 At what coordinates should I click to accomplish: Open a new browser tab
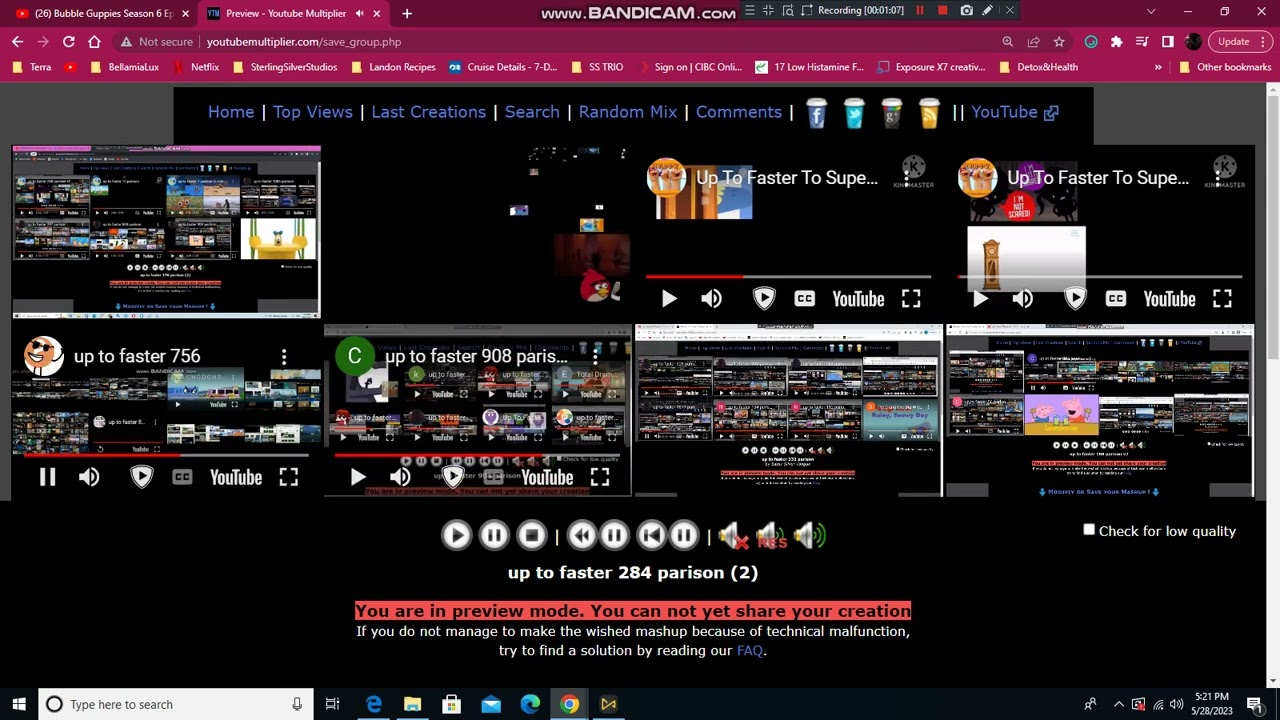click(x=407, y=13)
